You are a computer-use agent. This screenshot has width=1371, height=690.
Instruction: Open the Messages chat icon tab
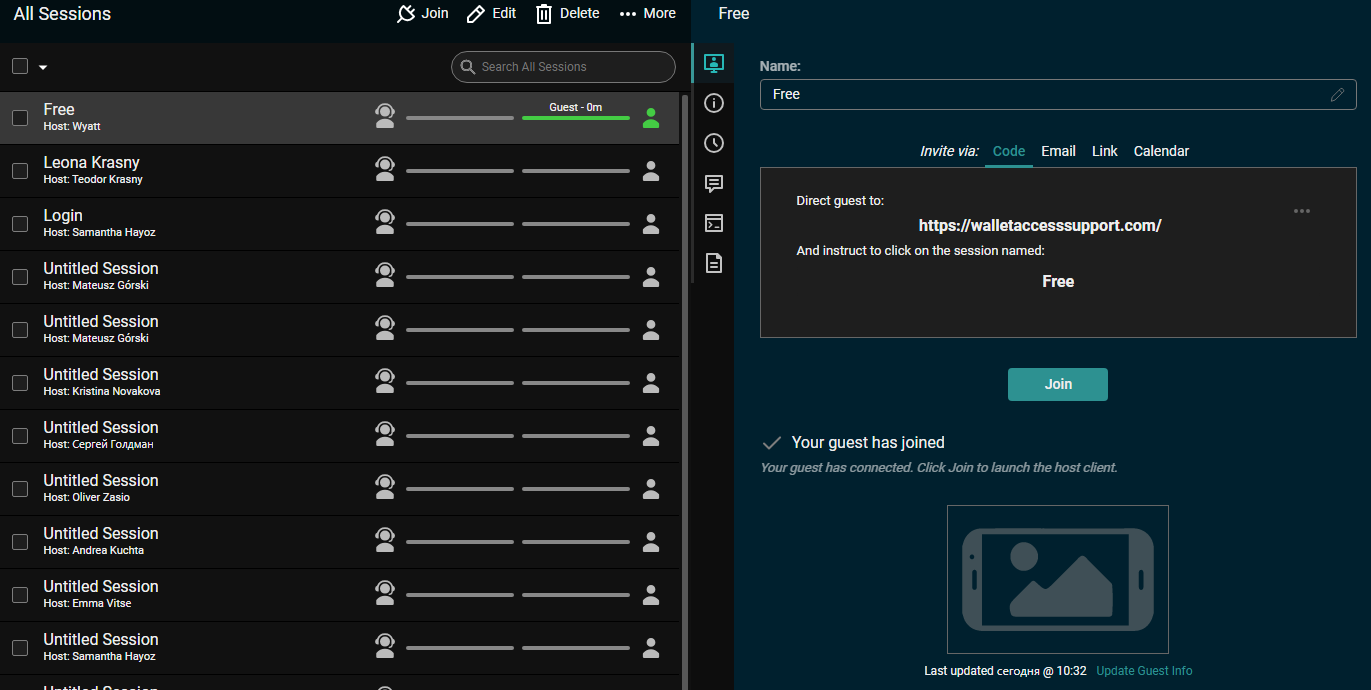click(713, 183)
